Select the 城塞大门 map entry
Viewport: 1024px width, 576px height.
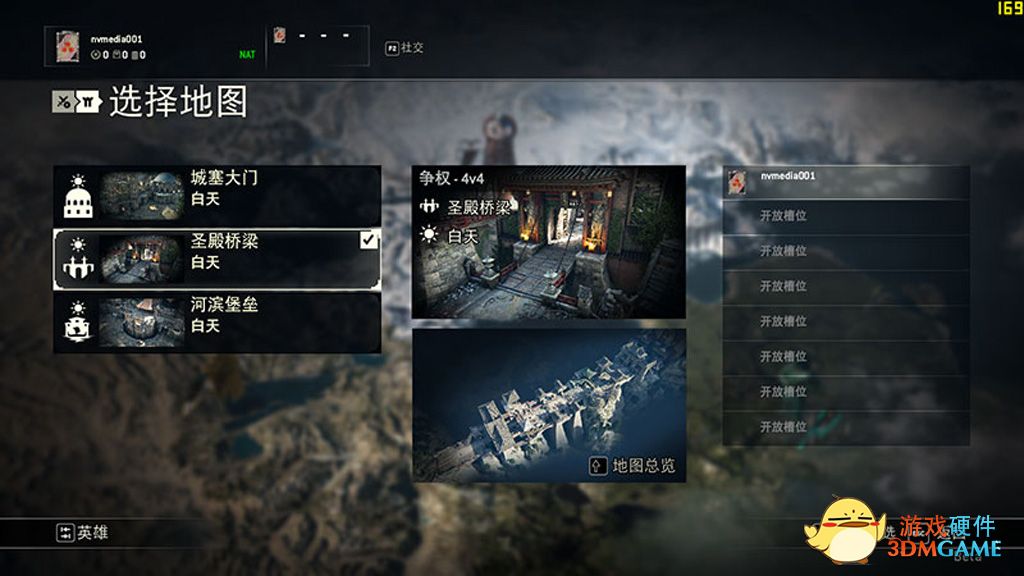[217, 196]
